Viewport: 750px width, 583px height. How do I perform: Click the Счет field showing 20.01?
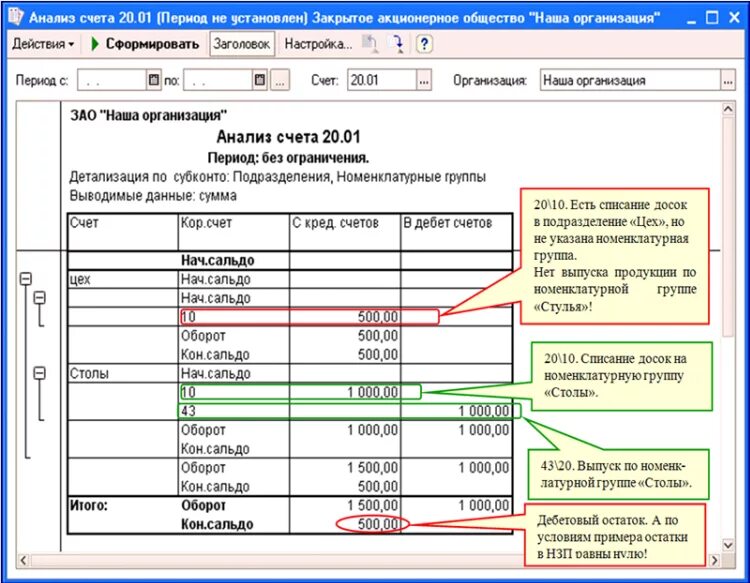[x=382, y=80]
